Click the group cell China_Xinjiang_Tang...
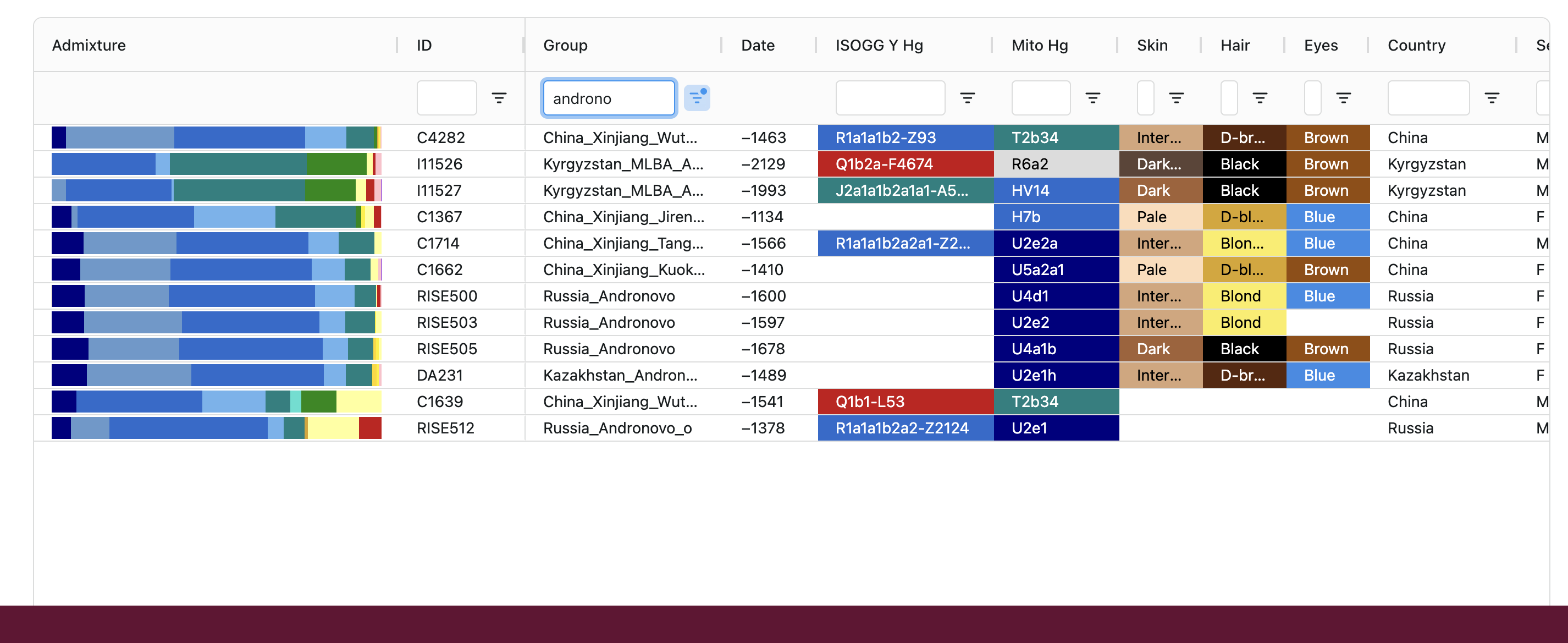Screen dimensions: 1568x643 tap(623, 244)
